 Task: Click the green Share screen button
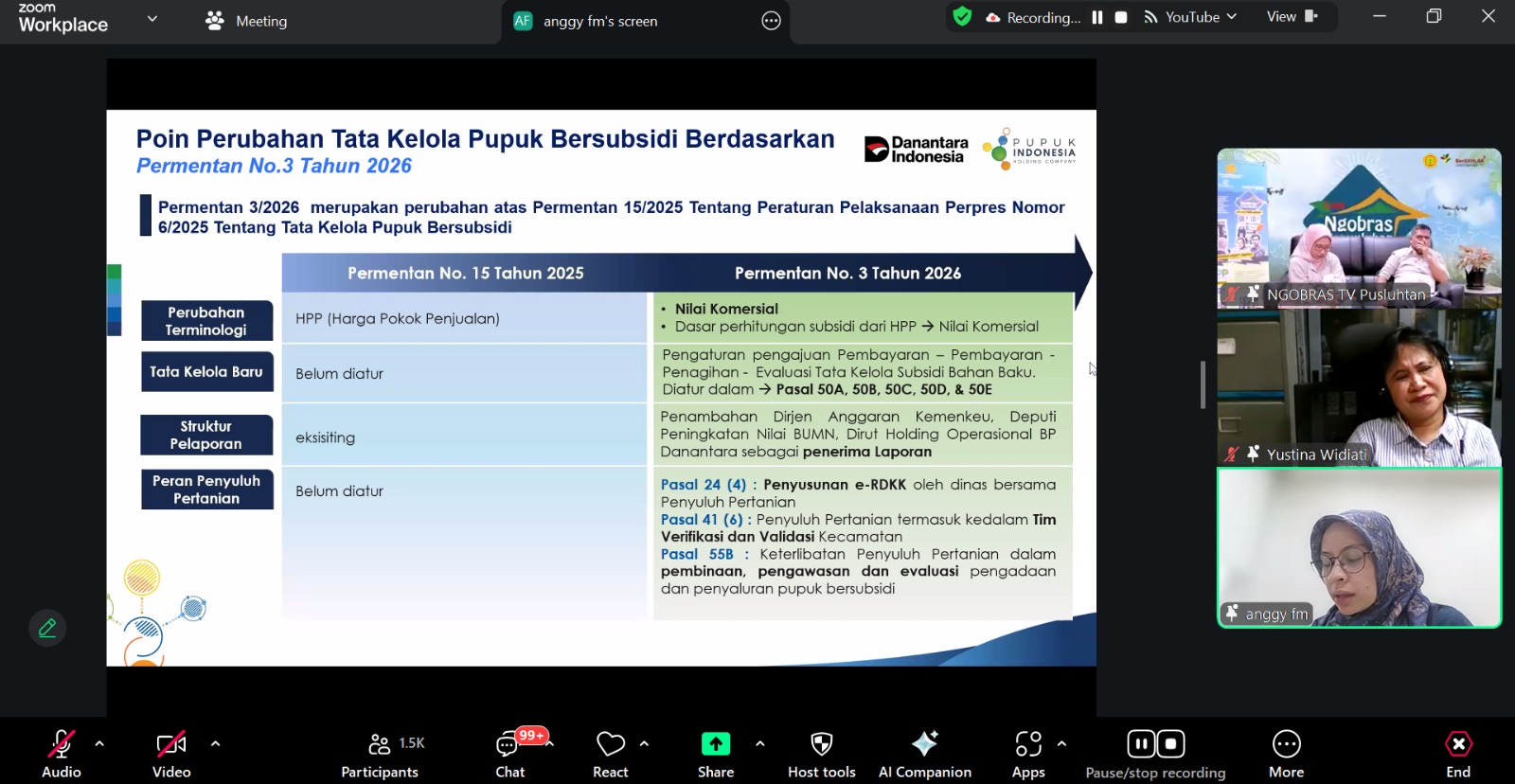tap(716, 754)
